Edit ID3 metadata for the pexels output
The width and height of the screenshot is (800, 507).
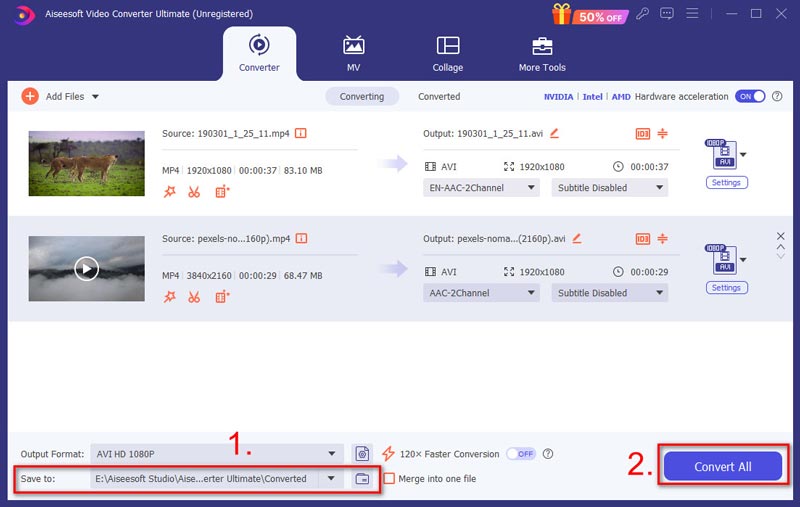click(x=642, y=239)
